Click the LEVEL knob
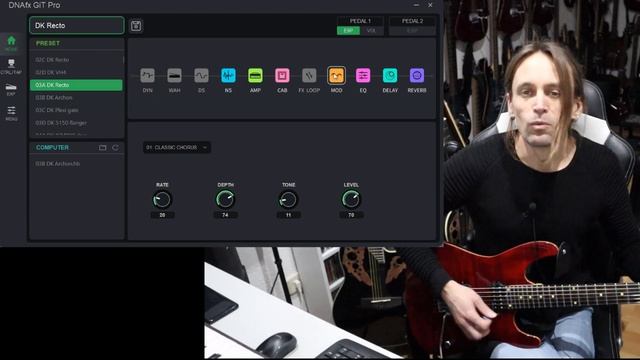Viewport: 640px width, 360px height. click(351, 200)
